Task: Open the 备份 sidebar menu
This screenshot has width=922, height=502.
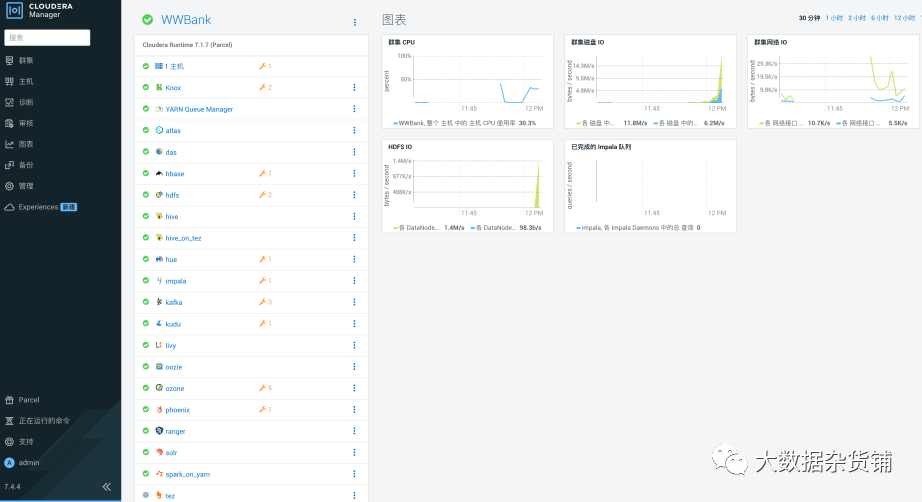Action: point(19,165)
